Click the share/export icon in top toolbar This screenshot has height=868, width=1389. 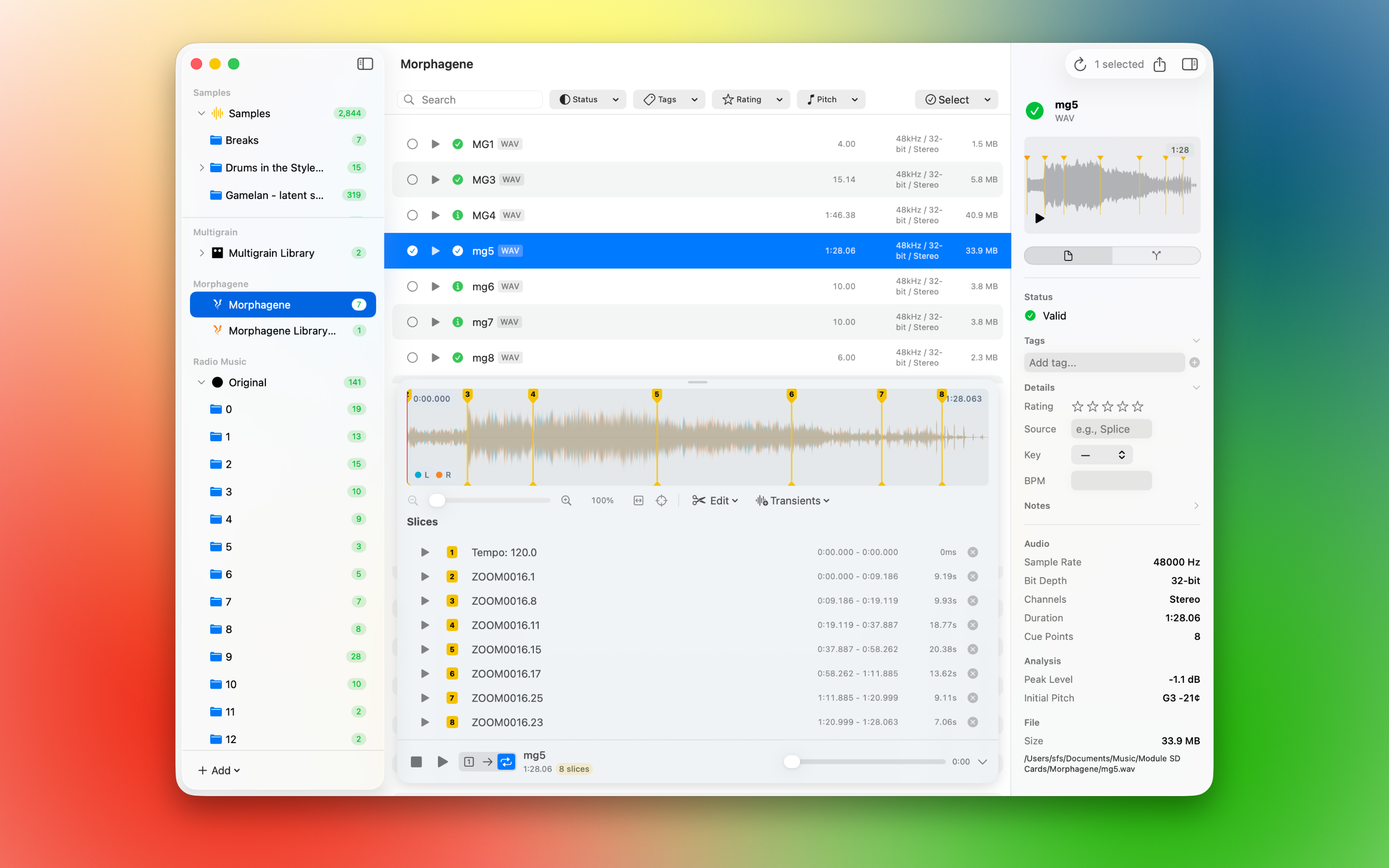(x=1159, y=64)
